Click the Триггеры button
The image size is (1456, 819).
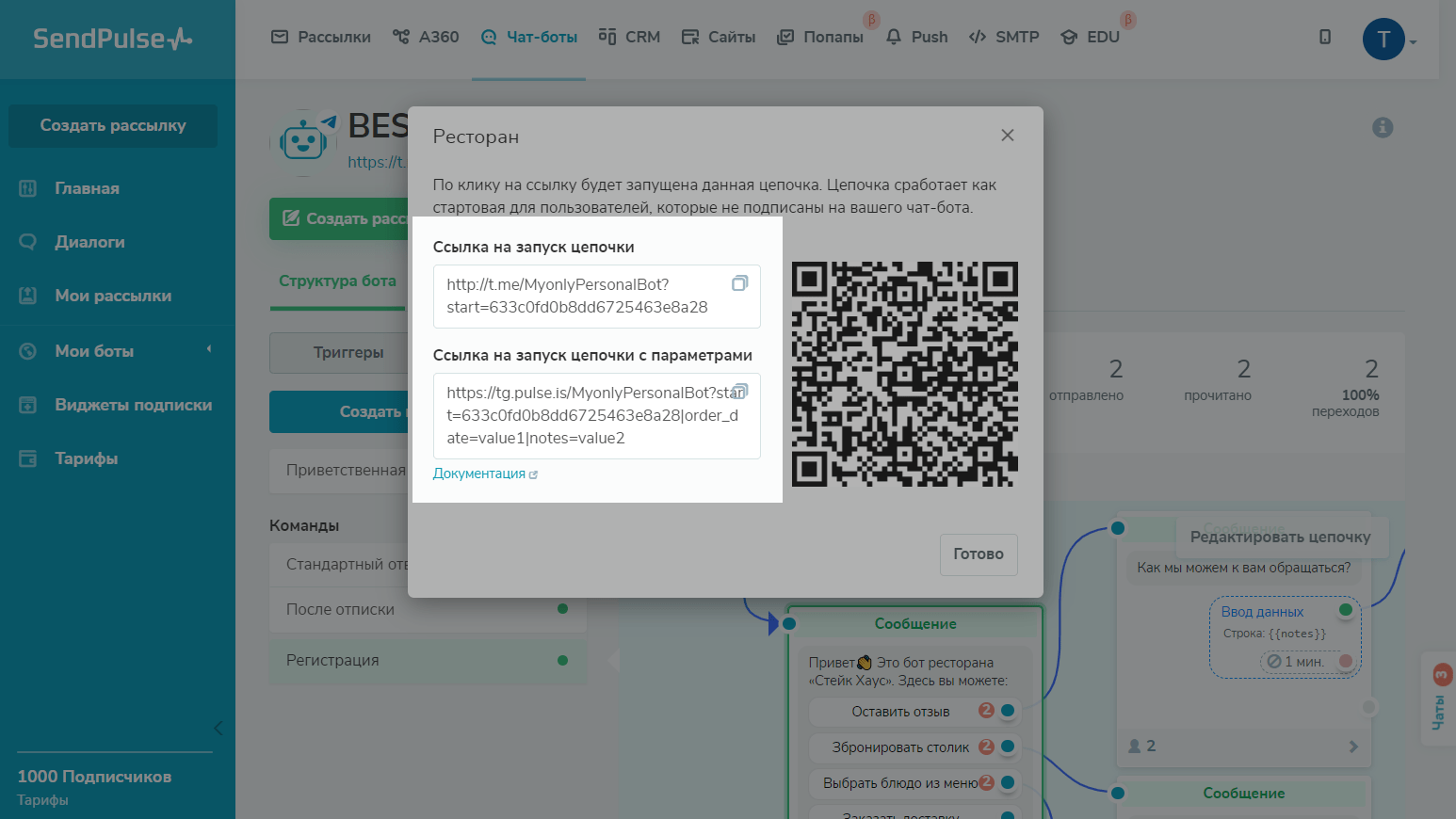coord(339,352)
